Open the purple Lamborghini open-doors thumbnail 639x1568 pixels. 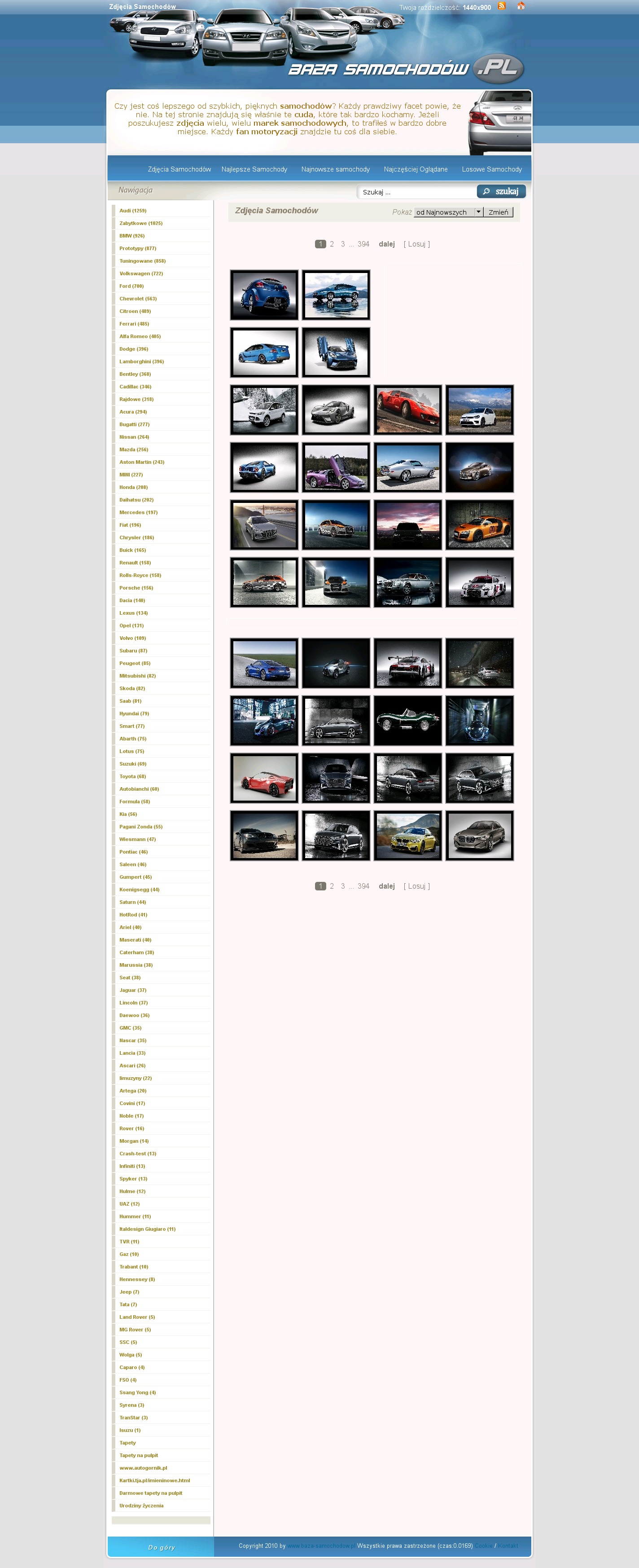pos(336,467)
